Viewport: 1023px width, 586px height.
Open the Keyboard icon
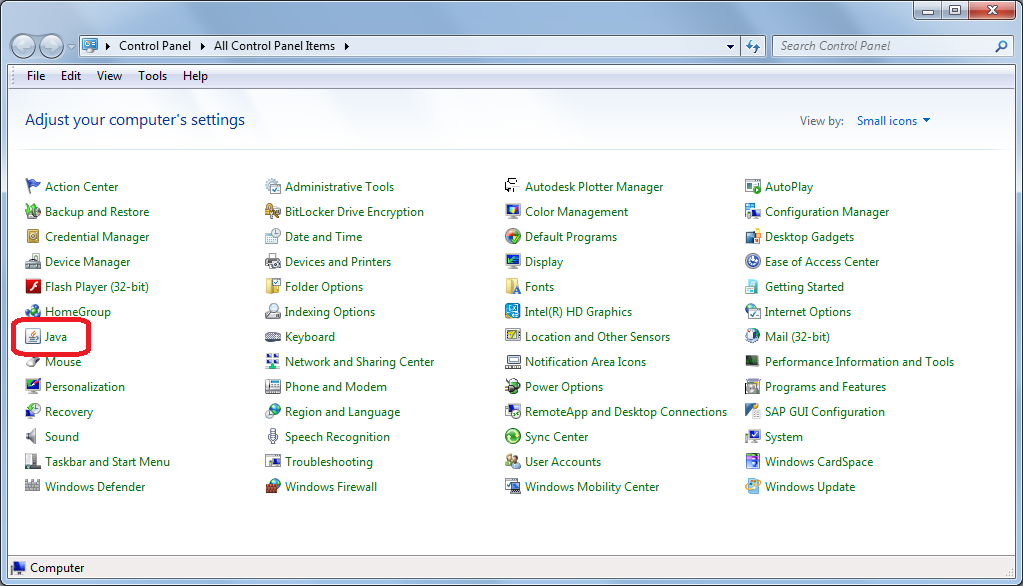pyautogui.click(x=273, y=337)
